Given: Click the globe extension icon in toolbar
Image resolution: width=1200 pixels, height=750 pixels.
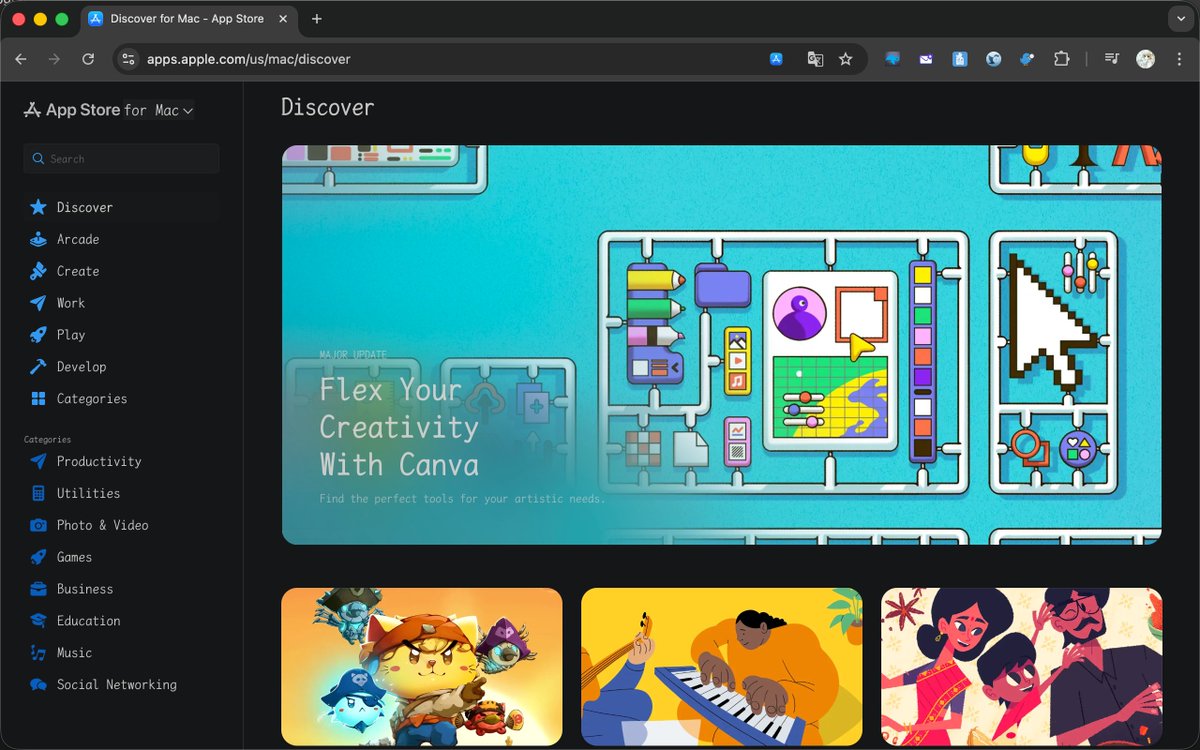Looking at the screenshot, I should point(993,59).
